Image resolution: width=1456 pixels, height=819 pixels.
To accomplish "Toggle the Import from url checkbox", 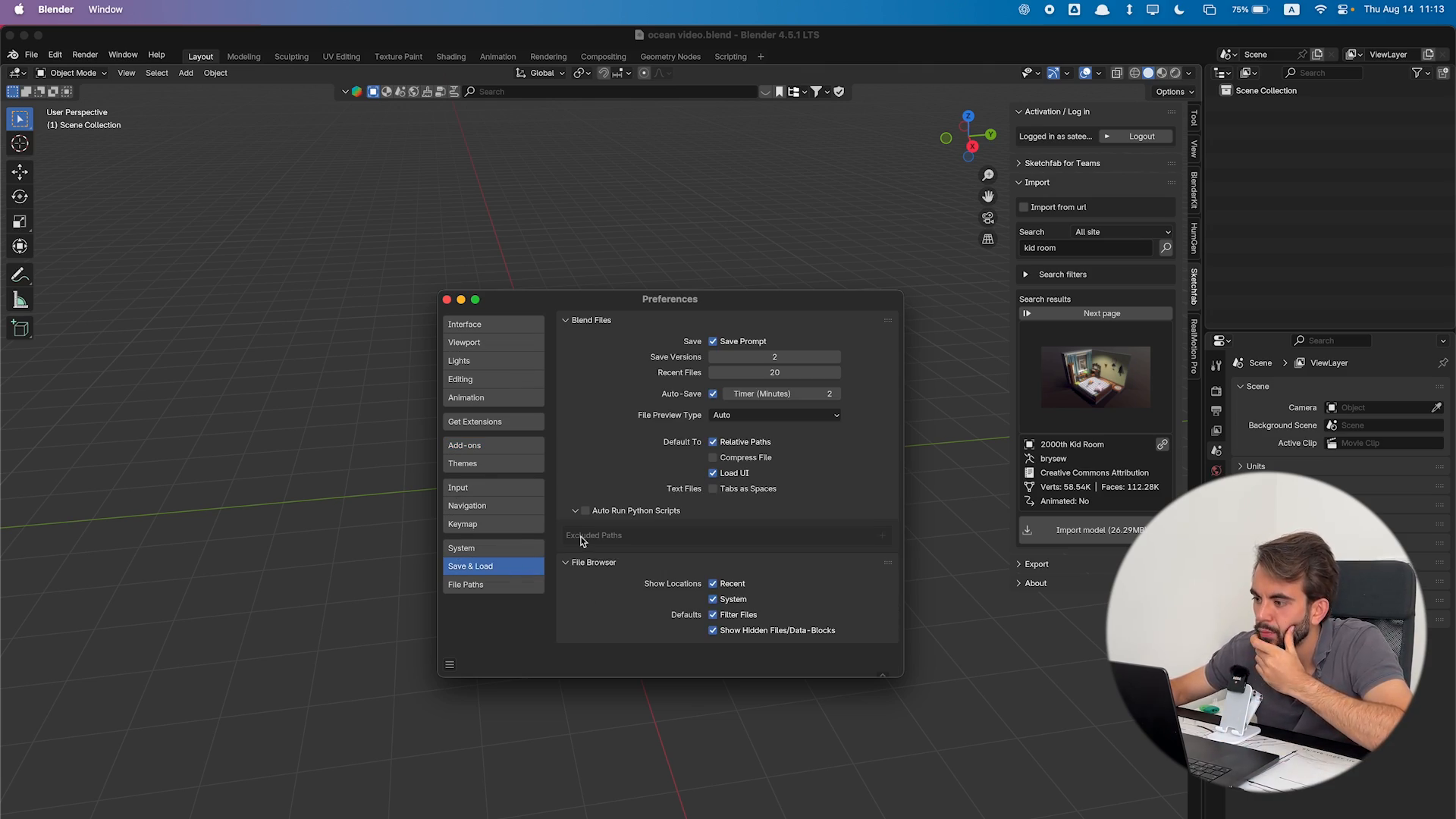I will pyautogui.click(x=1024, y=207).
